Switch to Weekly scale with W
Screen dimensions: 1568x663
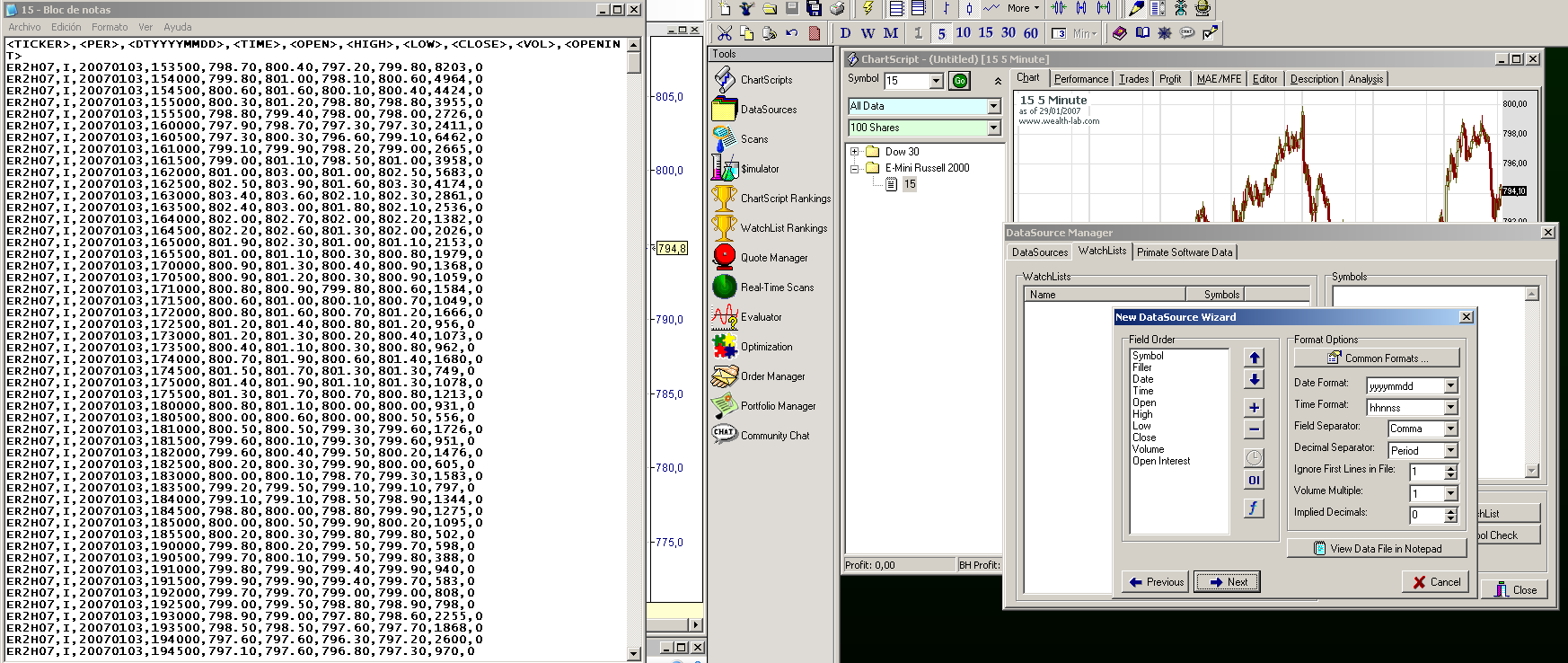(868, 33)
